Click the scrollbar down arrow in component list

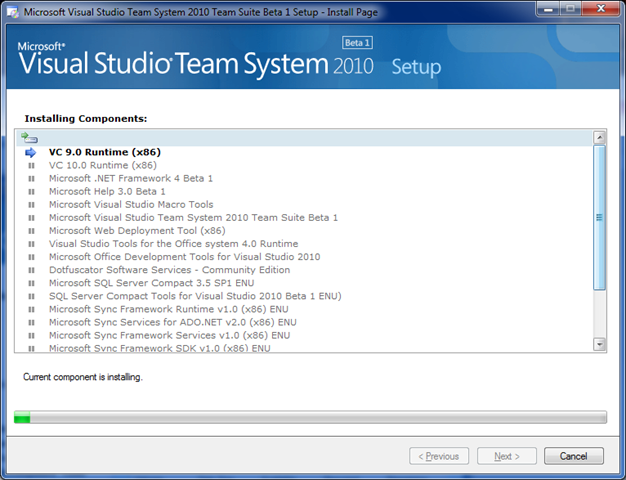pos(599,344)
